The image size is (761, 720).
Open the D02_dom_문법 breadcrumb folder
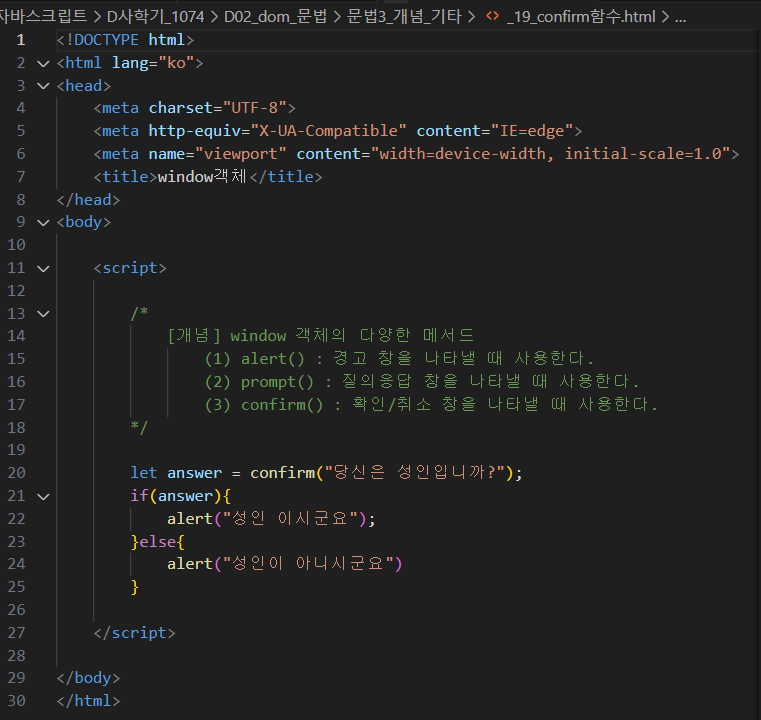tap(275, 17)
